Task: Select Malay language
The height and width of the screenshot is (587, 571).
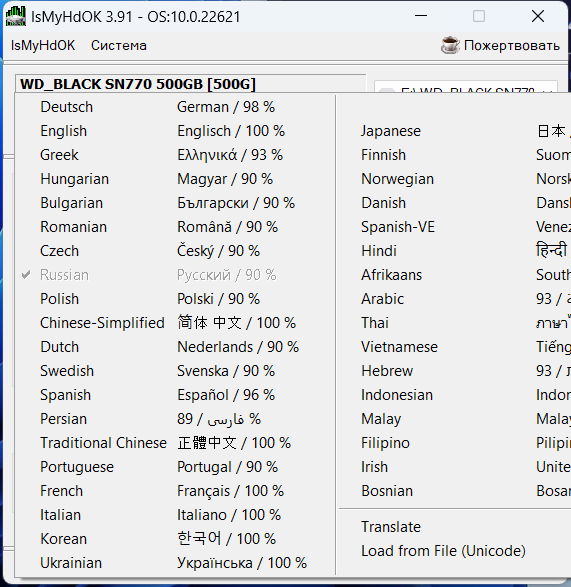Action: [455, 419]
